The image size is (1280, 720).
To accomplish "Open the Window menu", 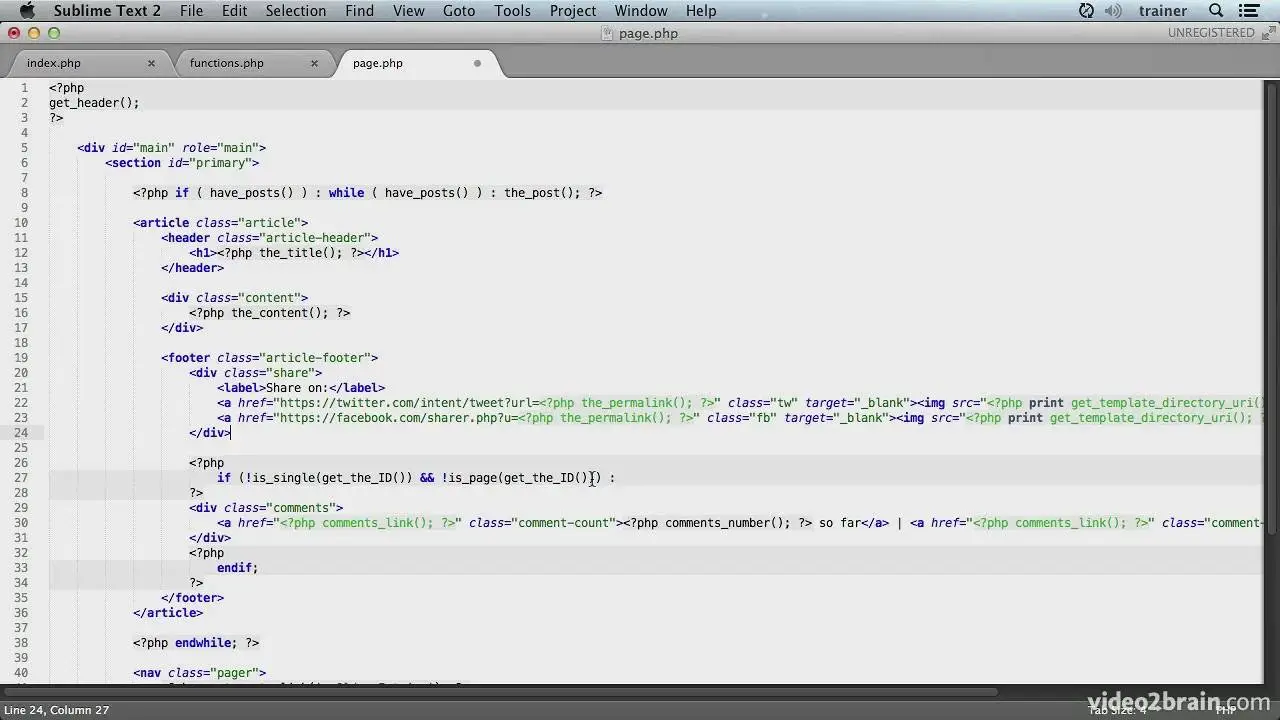I will (x=641, y=11).
